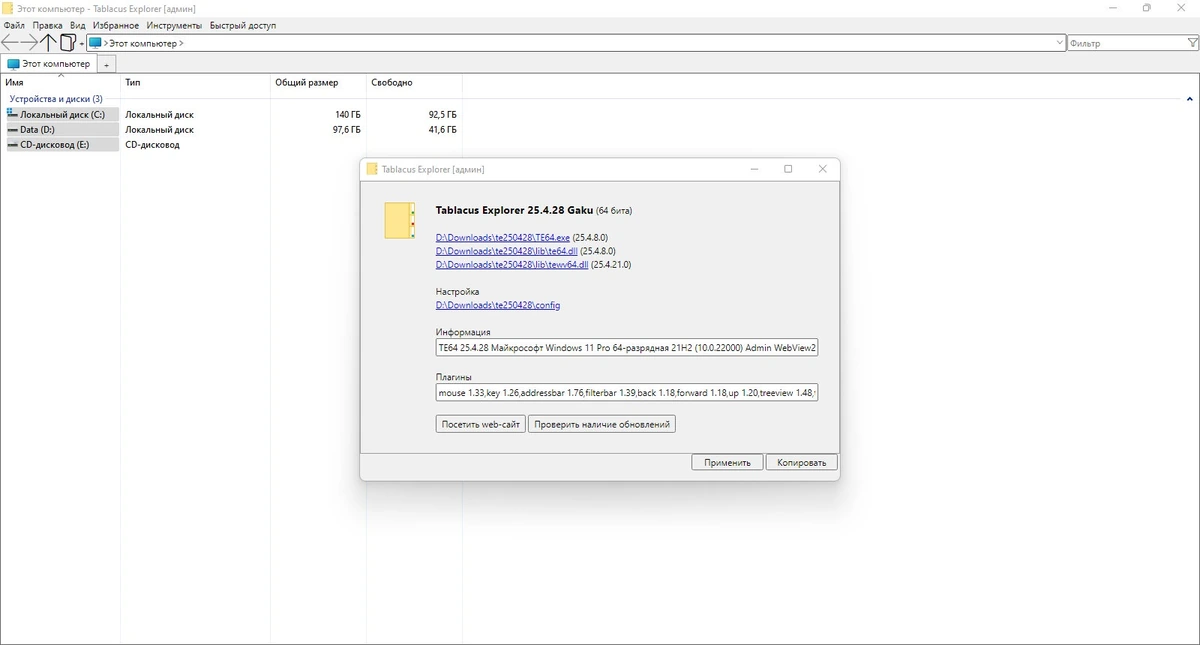Add a new tab with the plus button
This screenshot has height=645, width=1200.
[107, 64]
